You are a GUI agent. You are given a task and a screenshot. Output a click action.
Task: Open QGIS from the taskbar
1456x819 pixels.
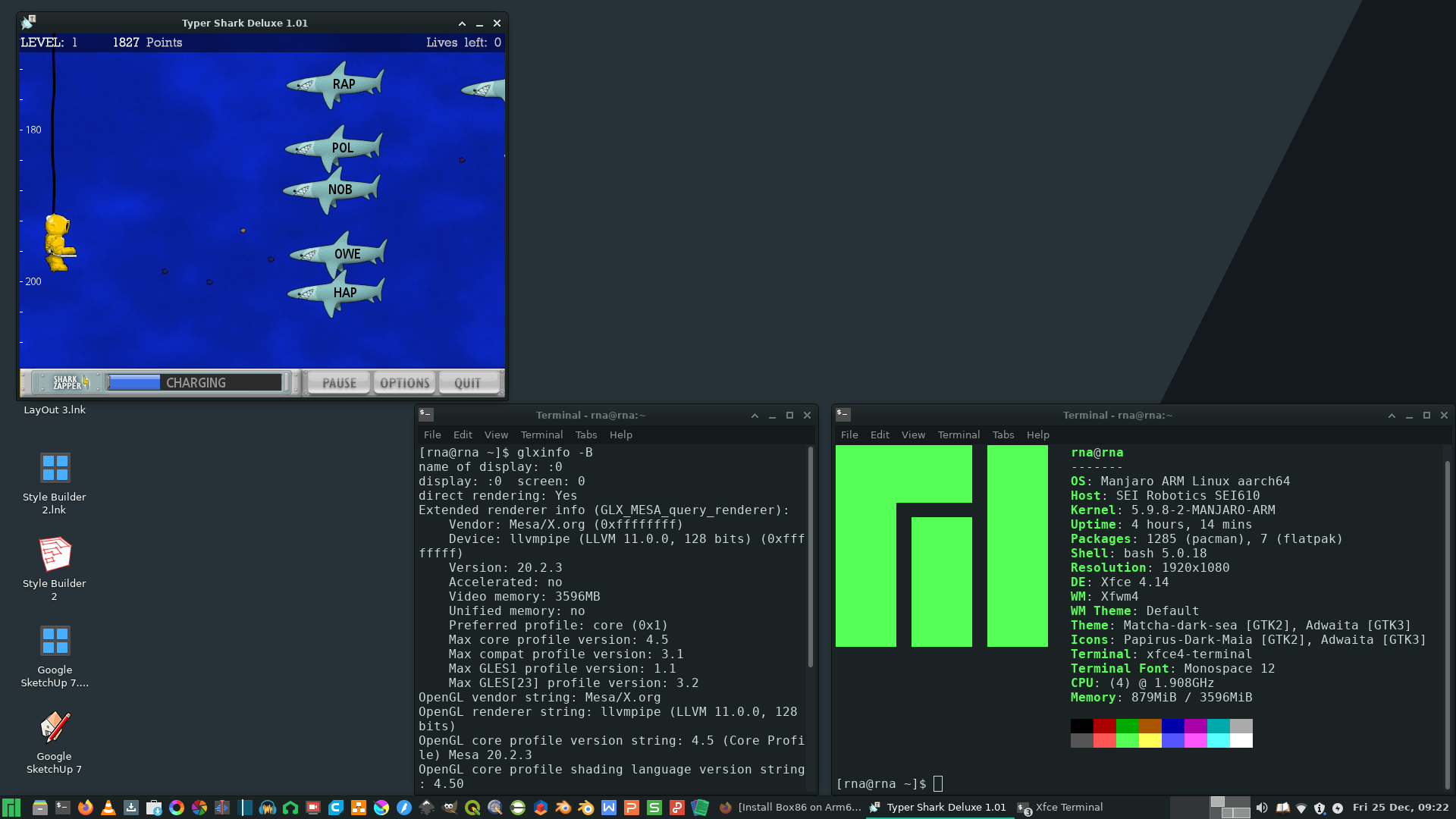[472, 808]
